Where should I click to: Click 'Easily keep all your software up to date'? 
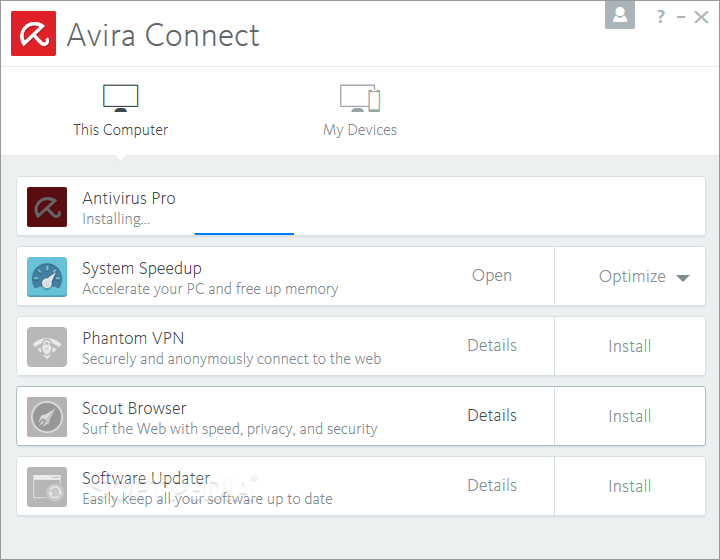click(x=207, y=499)
